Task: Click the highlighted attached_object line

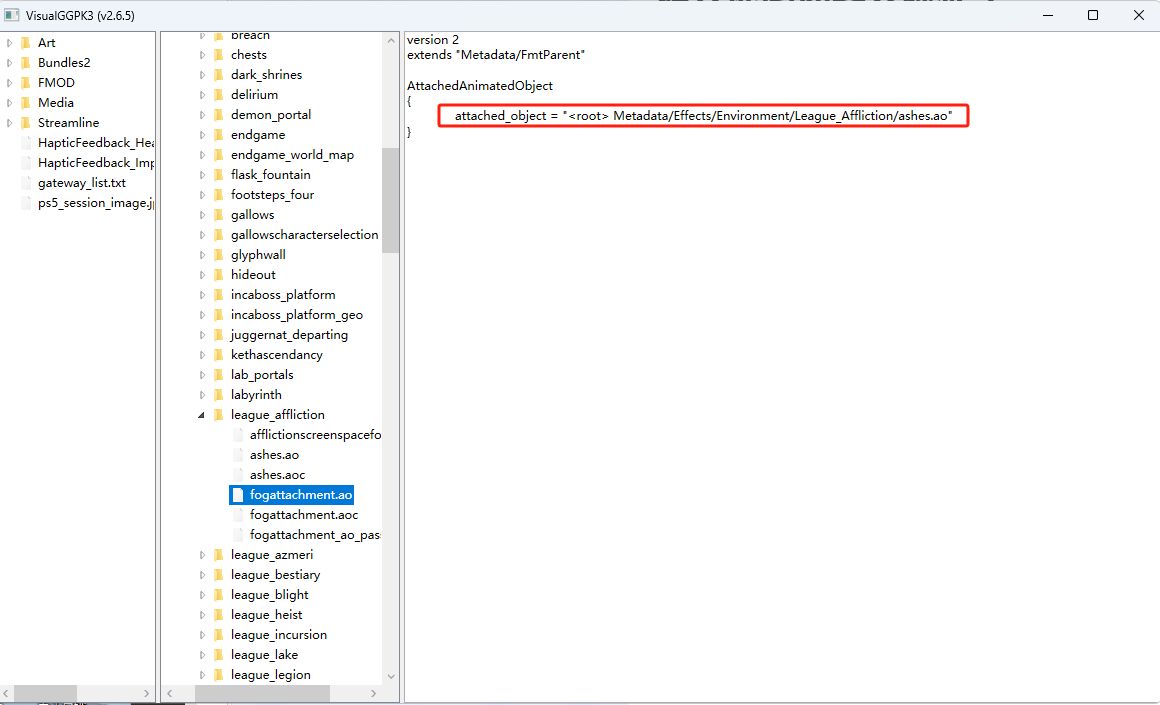Action: pos(703,117)
